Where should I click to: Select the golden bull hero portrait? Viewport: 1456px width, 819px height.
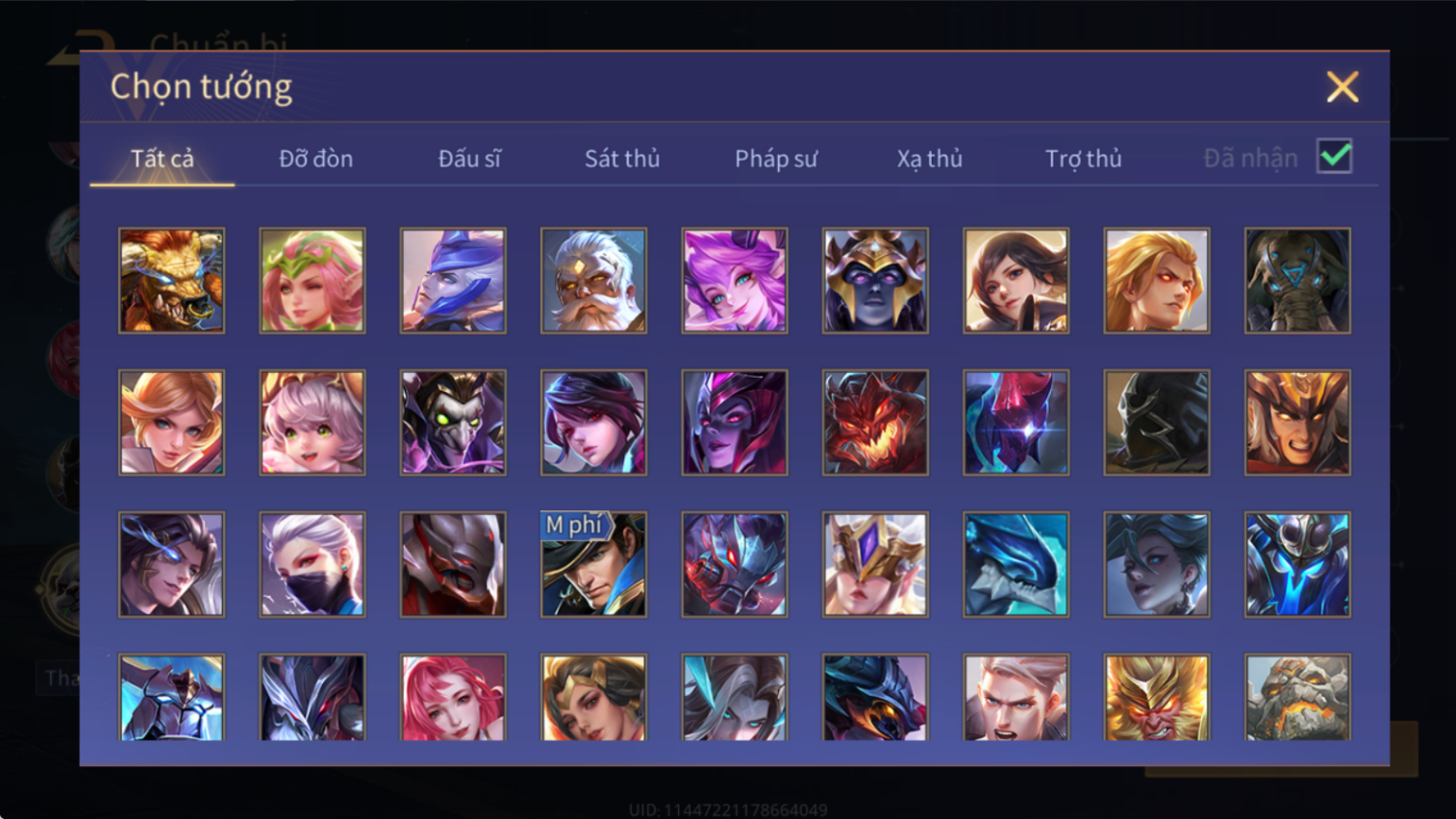click(171, 281)
